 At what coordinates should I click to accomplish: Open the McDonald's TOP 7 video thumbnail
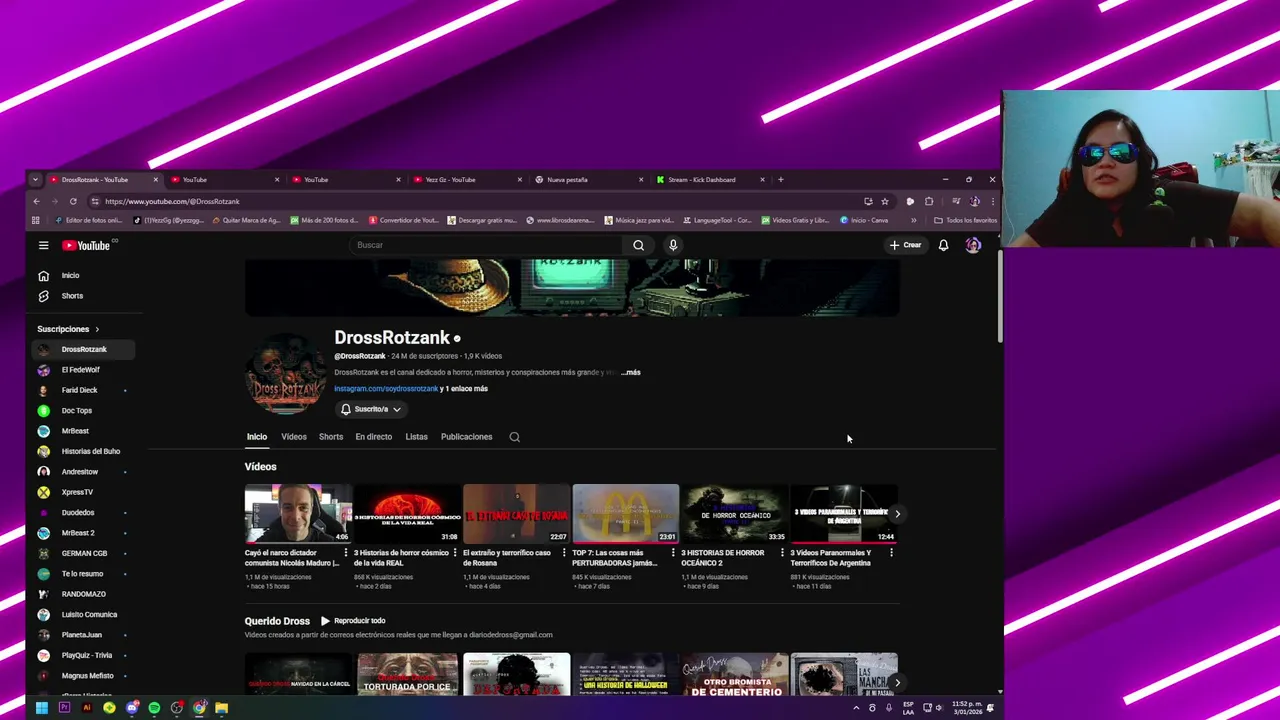[x=625, y=514]
